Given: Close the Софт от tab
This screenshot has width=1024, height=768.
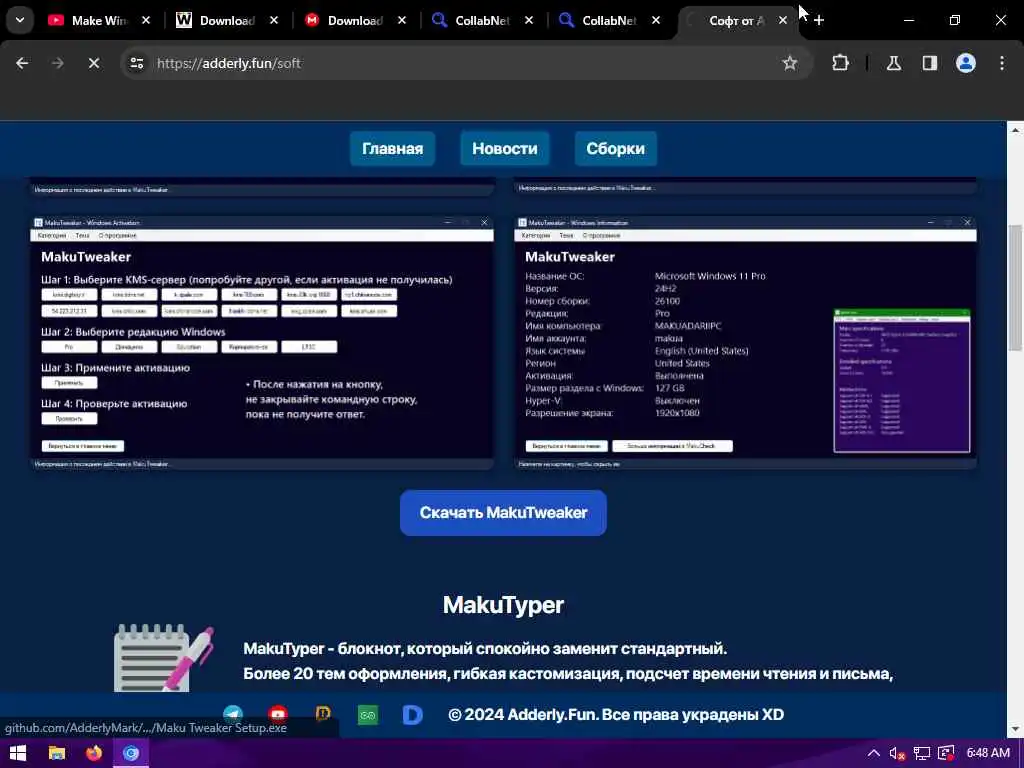Looking at the screenshot, I should (x=782, y=20).
